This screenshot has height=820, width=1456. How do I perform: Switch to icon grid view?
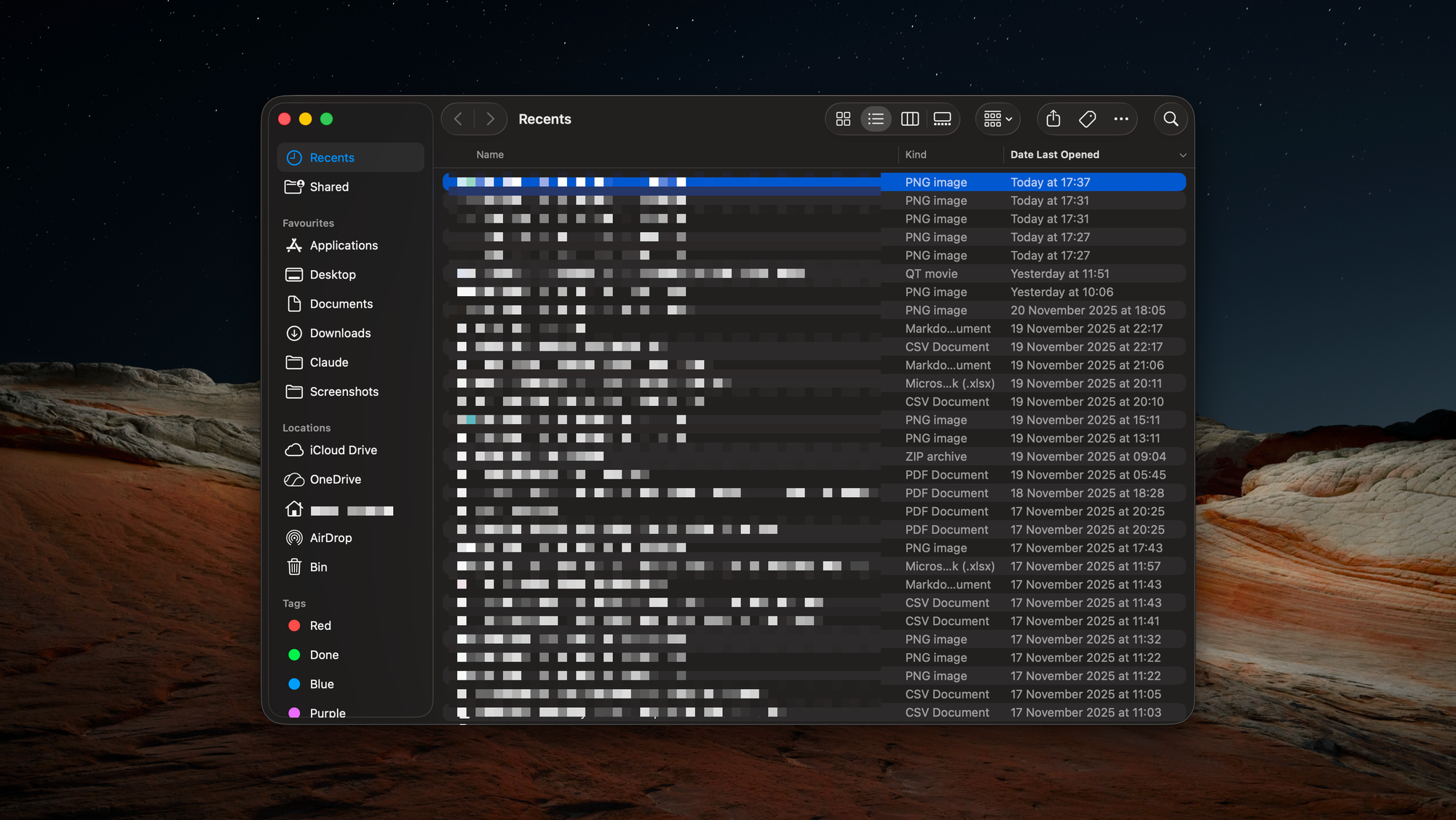tap(843, 119)
